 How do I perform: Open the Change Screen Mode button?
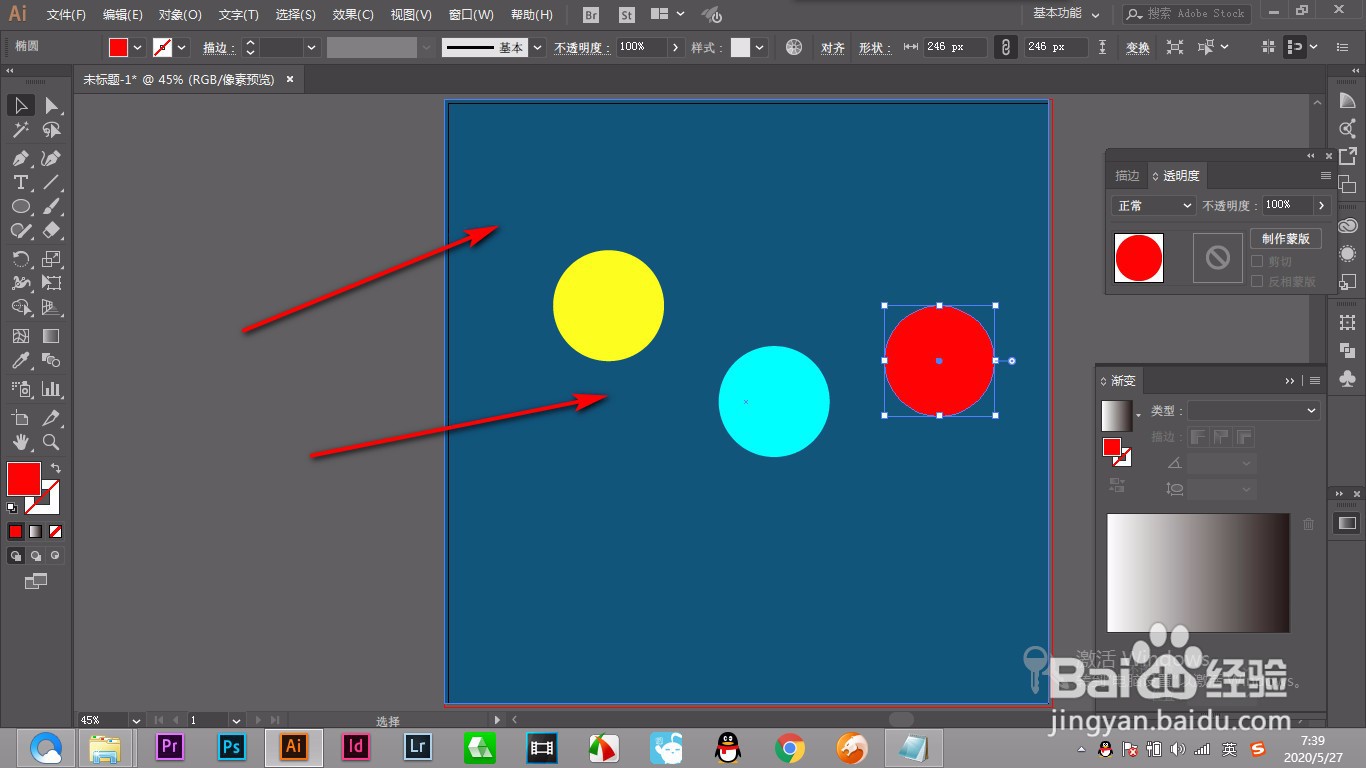pyautogui.click(x=36, y=580)
